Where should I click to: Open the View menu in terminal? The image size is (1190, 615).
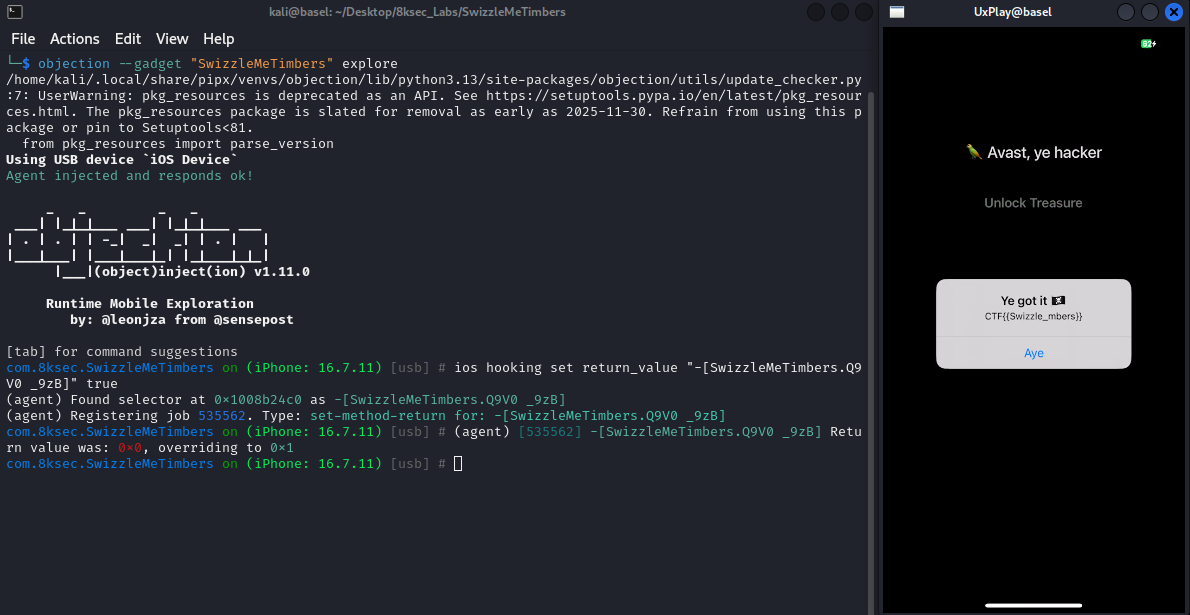(172, 39)
